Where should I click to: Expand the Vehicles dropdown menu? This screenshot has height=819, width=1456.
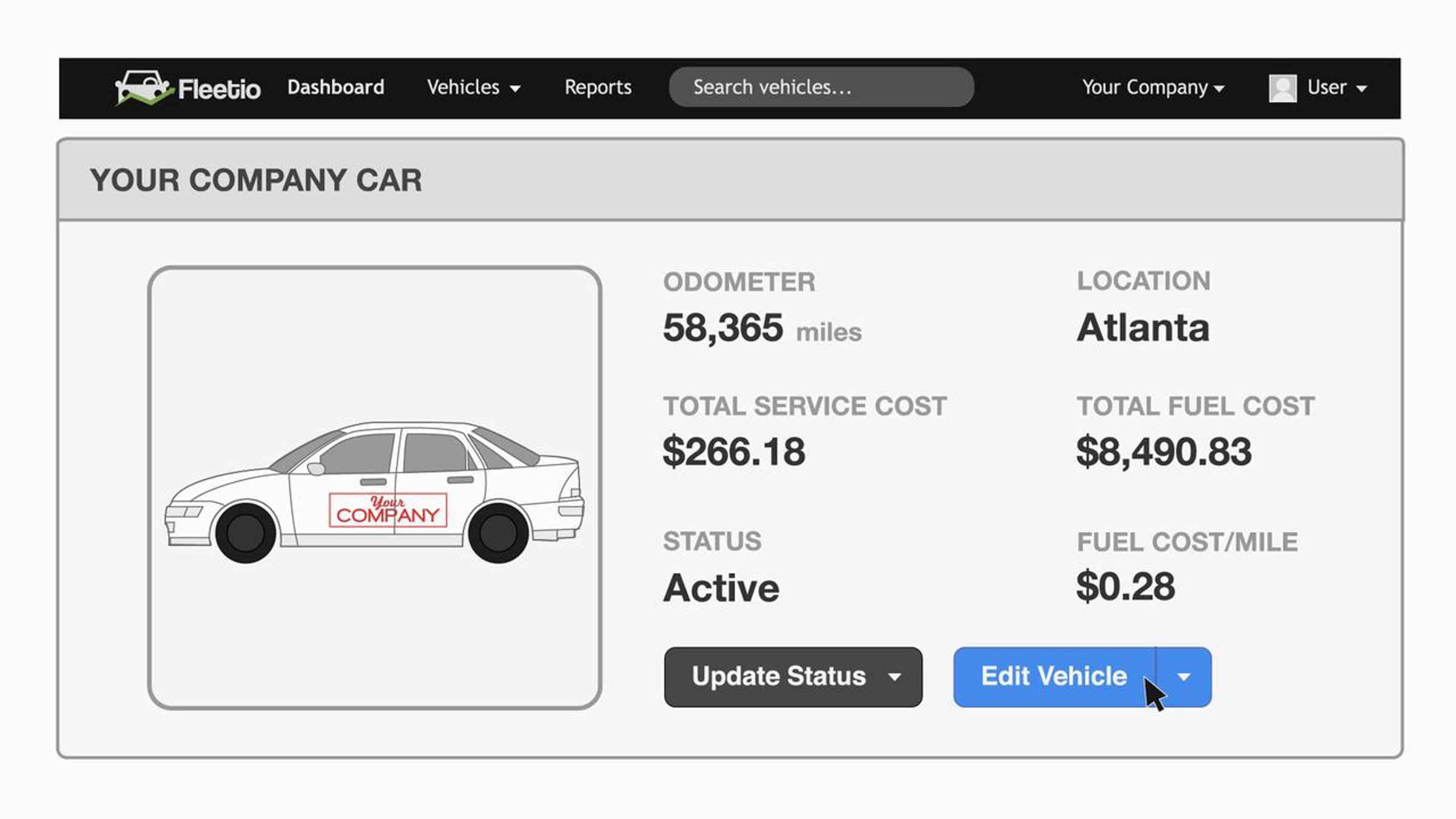click(473, 87)
